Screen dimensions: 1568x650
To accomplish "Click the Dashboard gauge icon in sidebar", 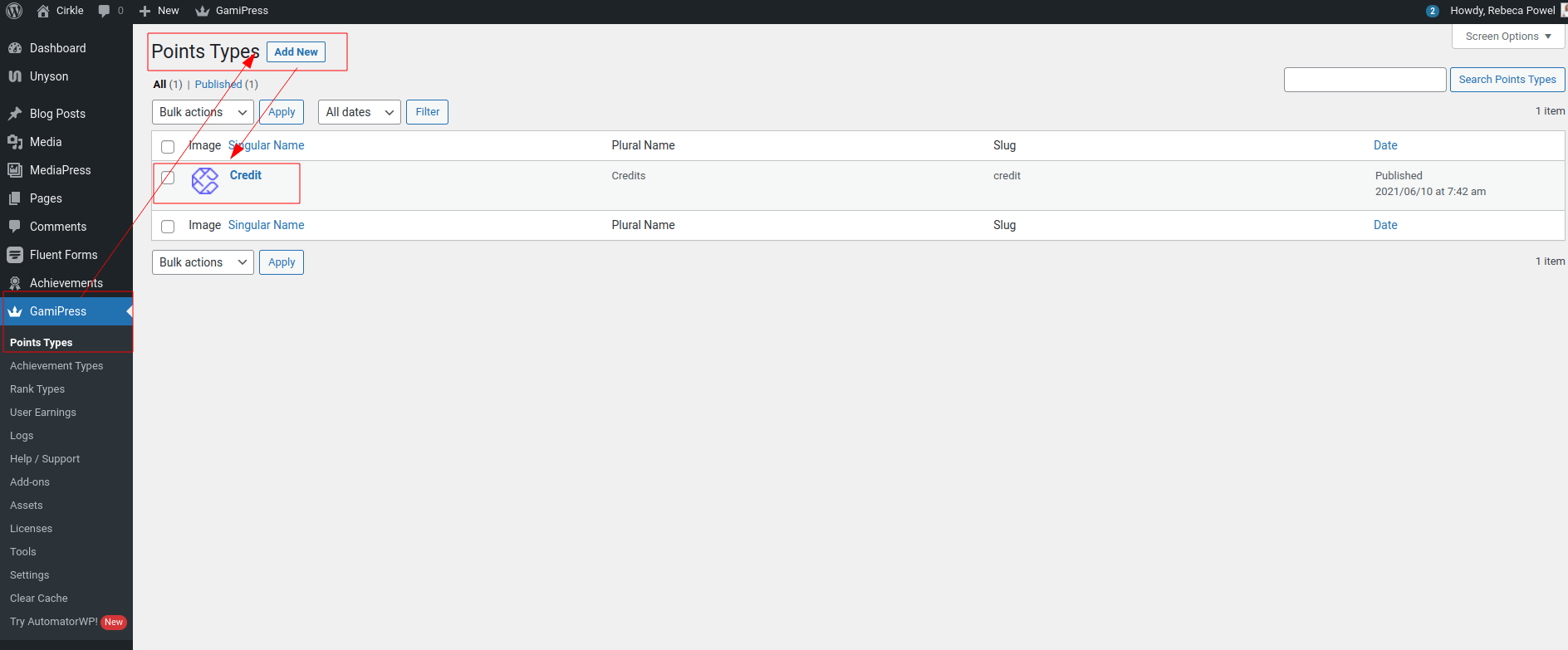I will (x=15, y=48).
